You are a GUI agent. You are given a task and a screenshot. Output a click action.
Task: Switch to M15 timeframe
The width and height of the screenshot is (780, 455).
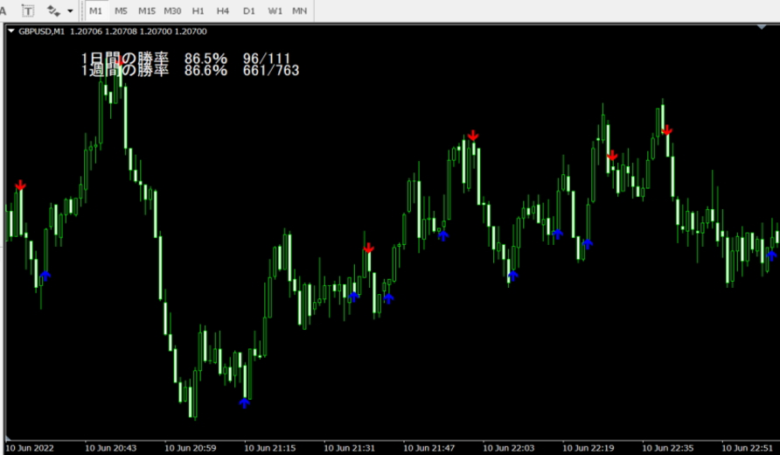tap(147, 10)
